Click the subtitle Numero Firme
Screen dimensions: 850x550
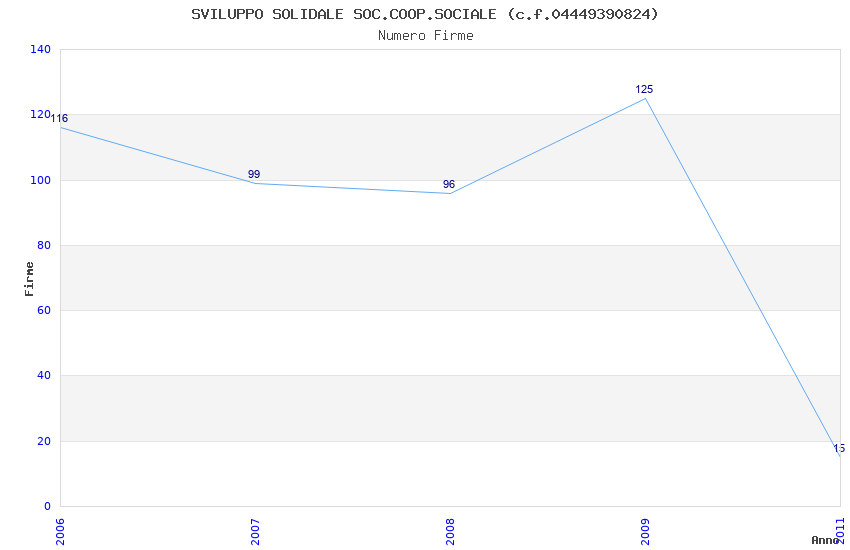[426, 36]
